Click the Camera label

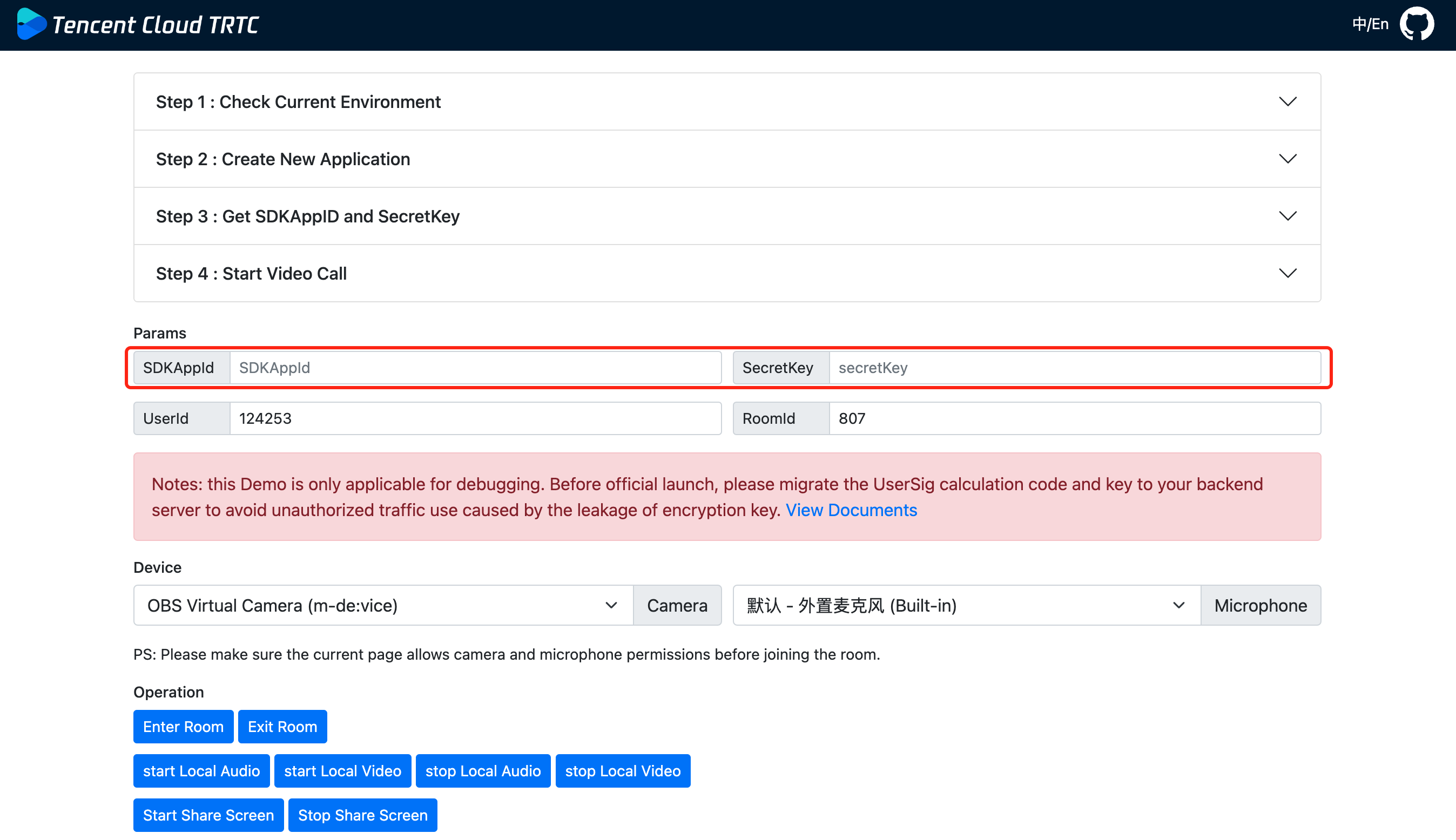[677, 605]
